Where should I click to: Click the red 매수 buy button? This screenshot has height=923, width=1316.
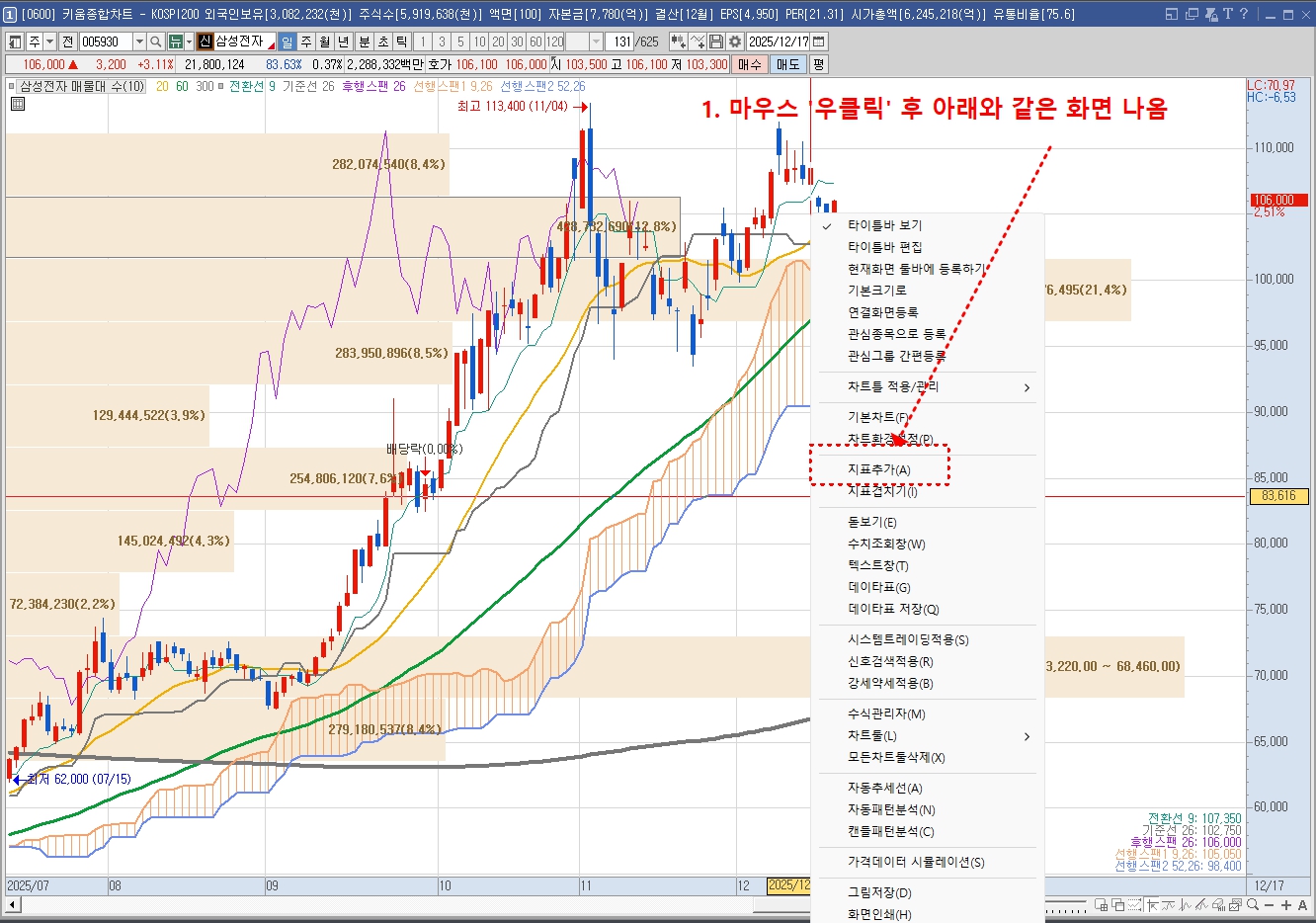tap(750, 64)
